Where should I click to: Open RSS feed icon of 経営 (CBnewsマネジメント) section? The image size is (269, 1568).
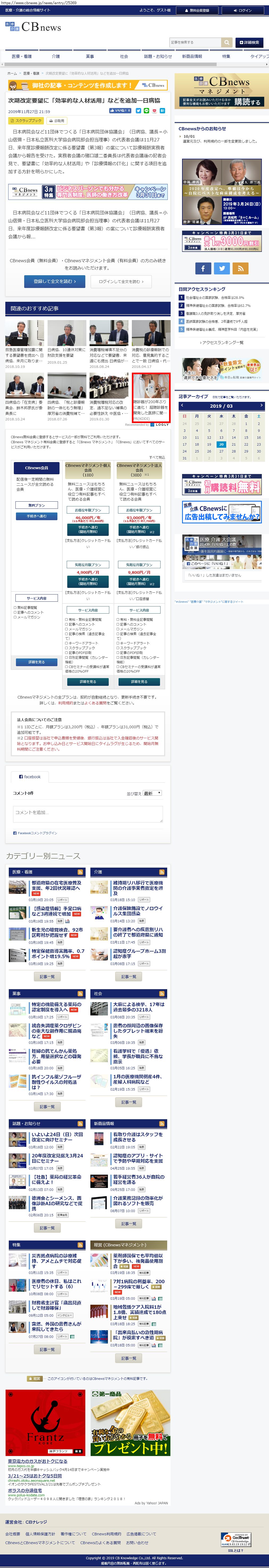(x=162, y=1245)
